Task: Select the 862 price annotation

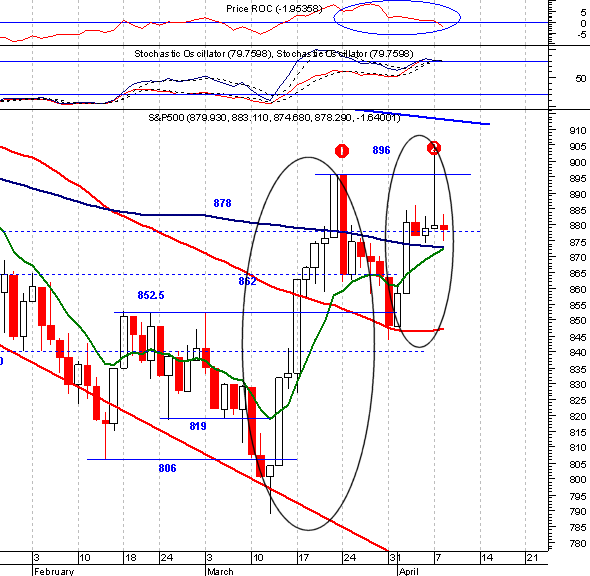Action: [247, 281]
